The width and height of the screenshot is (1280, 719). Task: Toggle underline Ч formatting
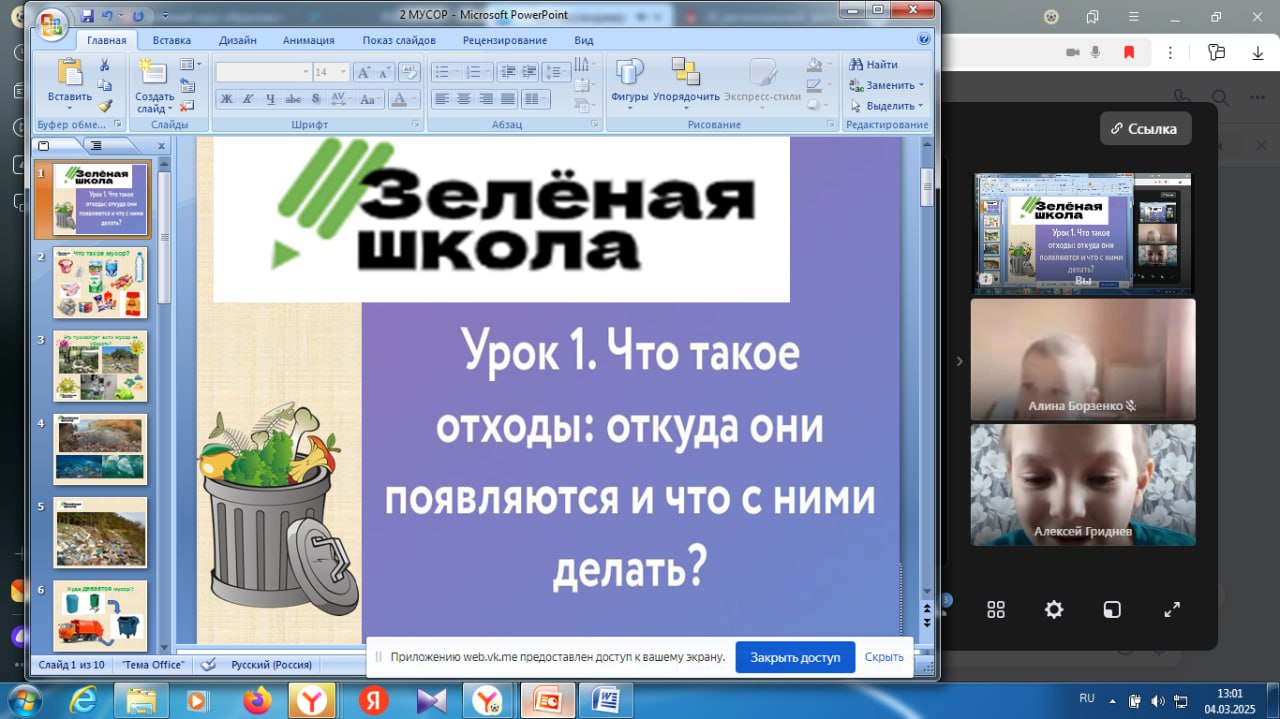pos(271,99)
